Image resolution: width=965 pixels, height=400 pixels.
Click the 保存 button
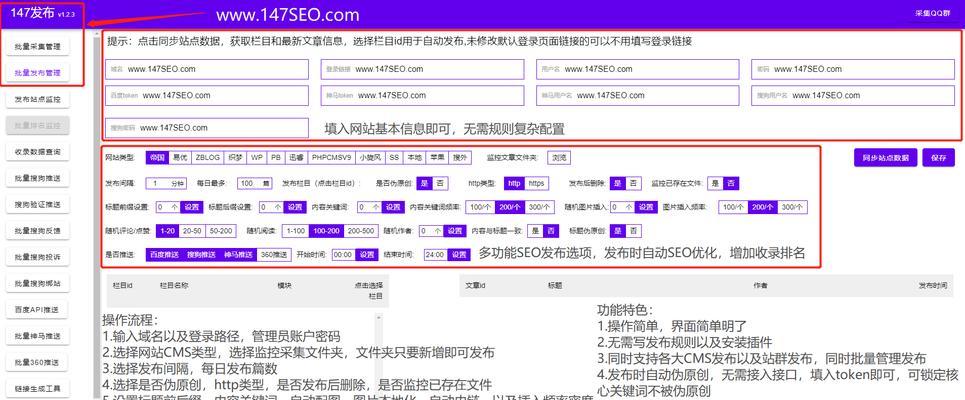tap(939, 158)
